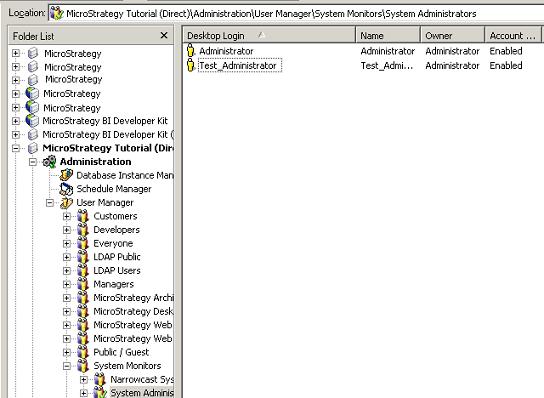Select the Managers tree item
The height and width of the screenshot is (398, 544).
[113, 284]
